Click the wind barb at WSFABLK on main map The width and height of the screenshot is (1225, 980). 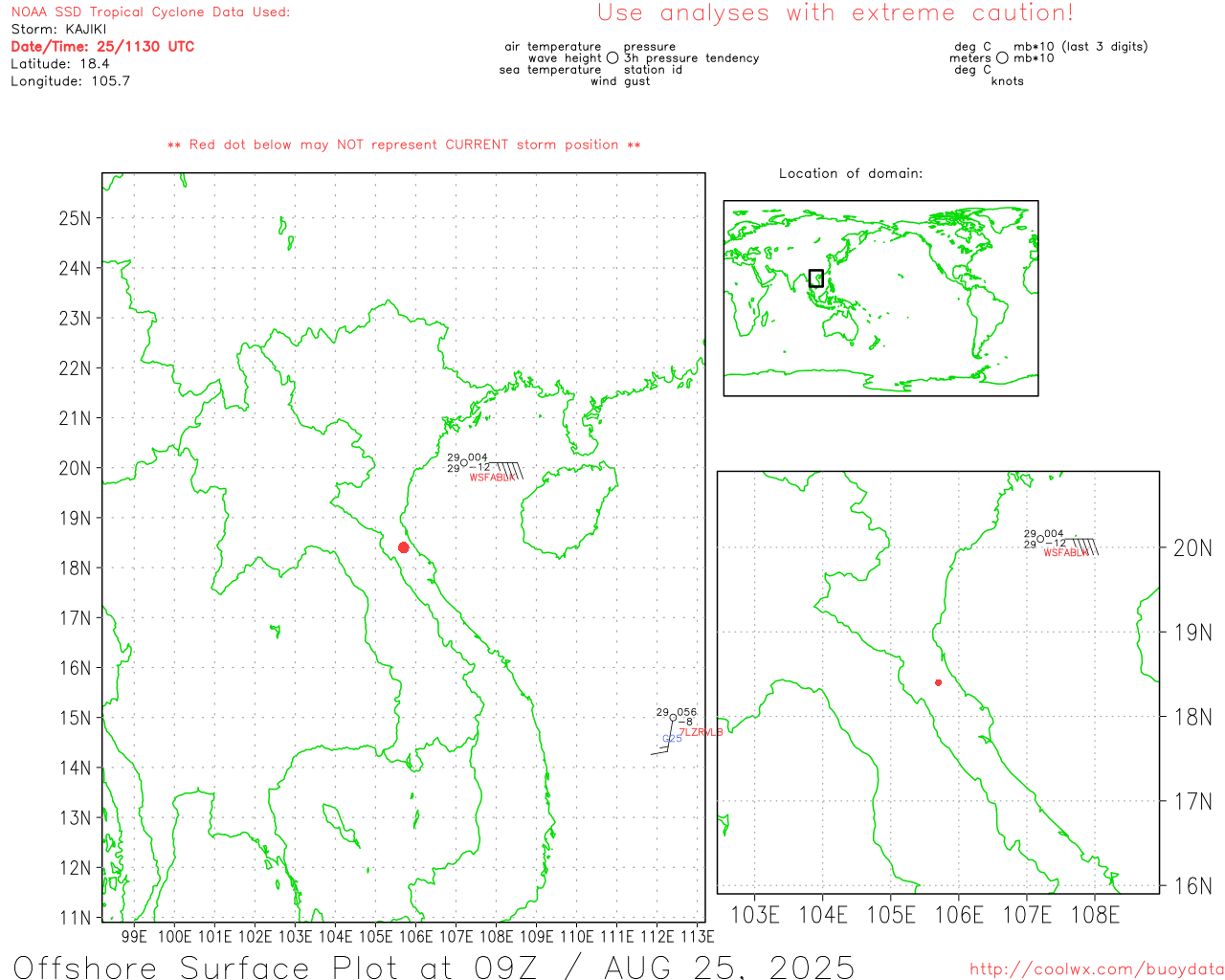[506, 469]
